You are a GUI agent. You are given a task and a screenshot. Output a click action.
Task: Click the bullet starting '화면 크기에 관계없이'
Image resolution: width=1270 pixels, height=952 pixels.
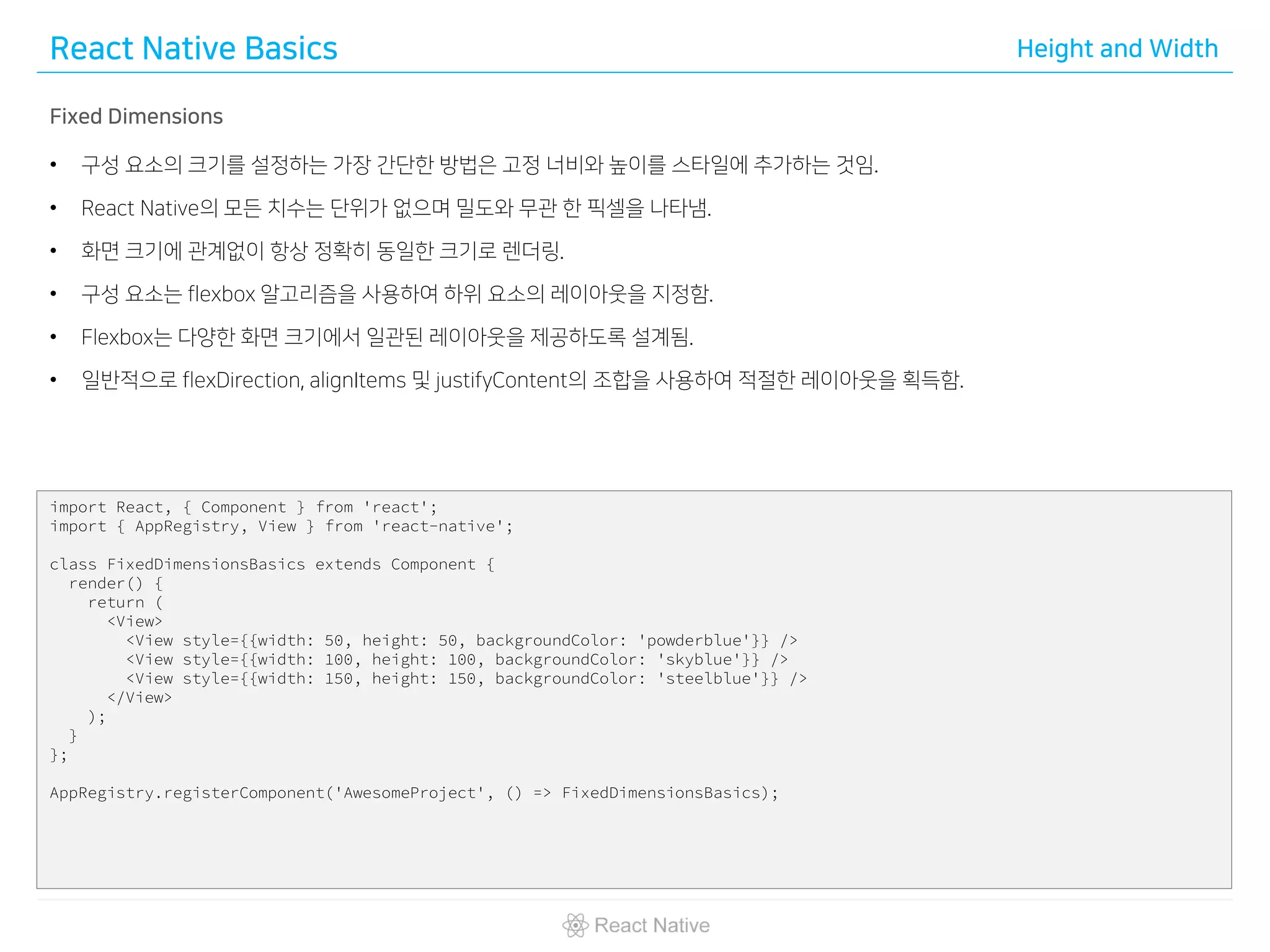pos(322,250)
